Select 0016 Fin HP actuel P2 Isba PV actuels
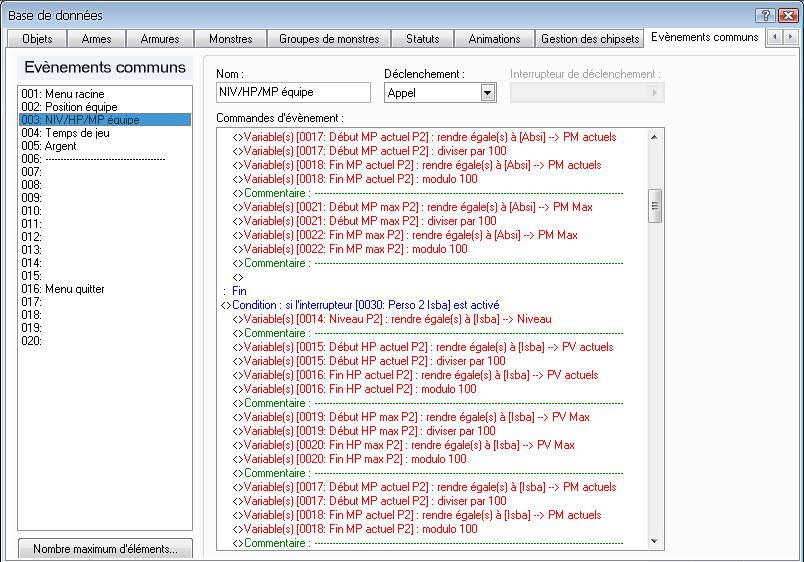This screenshot has width=804, height=562. (x=415, y=375)
